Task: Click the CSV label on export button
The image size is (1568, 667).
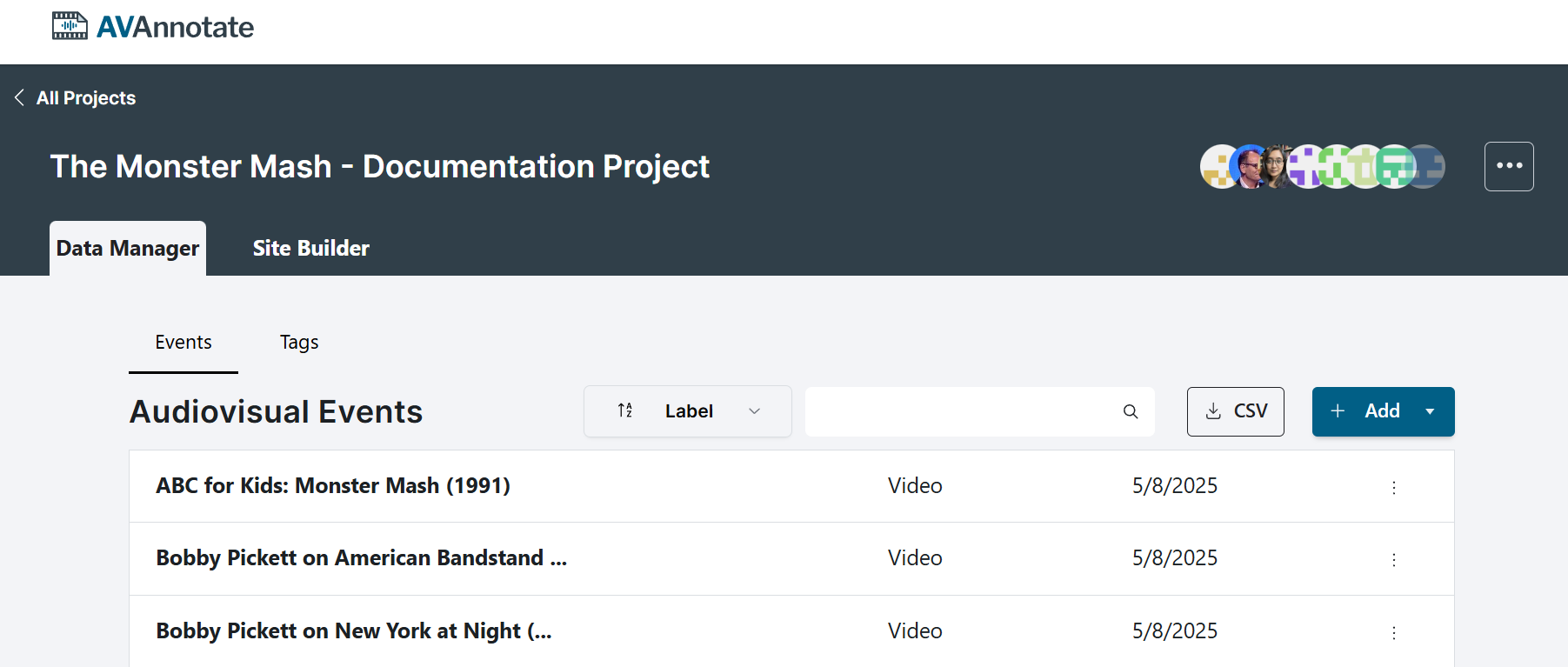Action: [1251, 411]
